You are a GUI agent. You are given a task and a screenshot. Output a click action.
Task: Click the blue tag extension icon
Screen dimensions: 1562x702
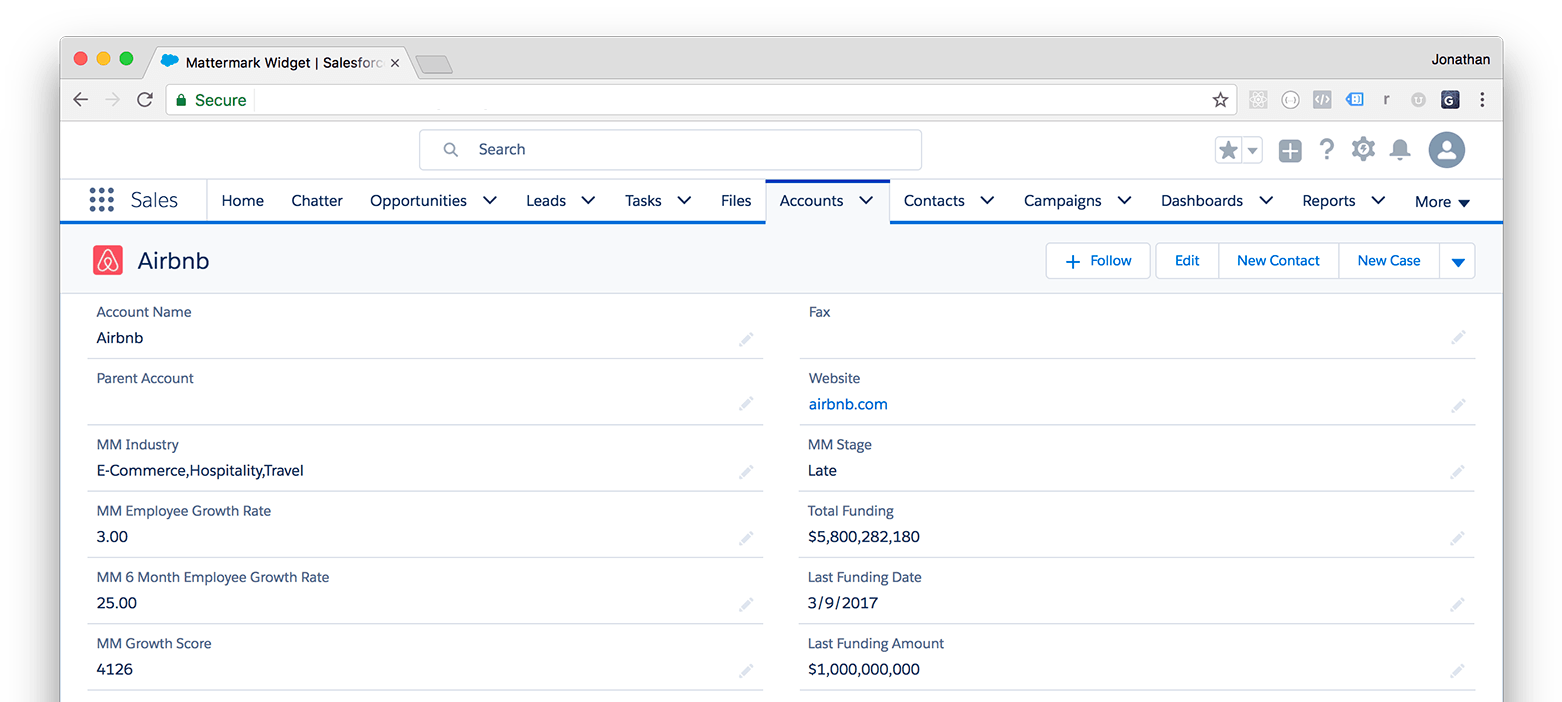click(x=1354, y=100)
